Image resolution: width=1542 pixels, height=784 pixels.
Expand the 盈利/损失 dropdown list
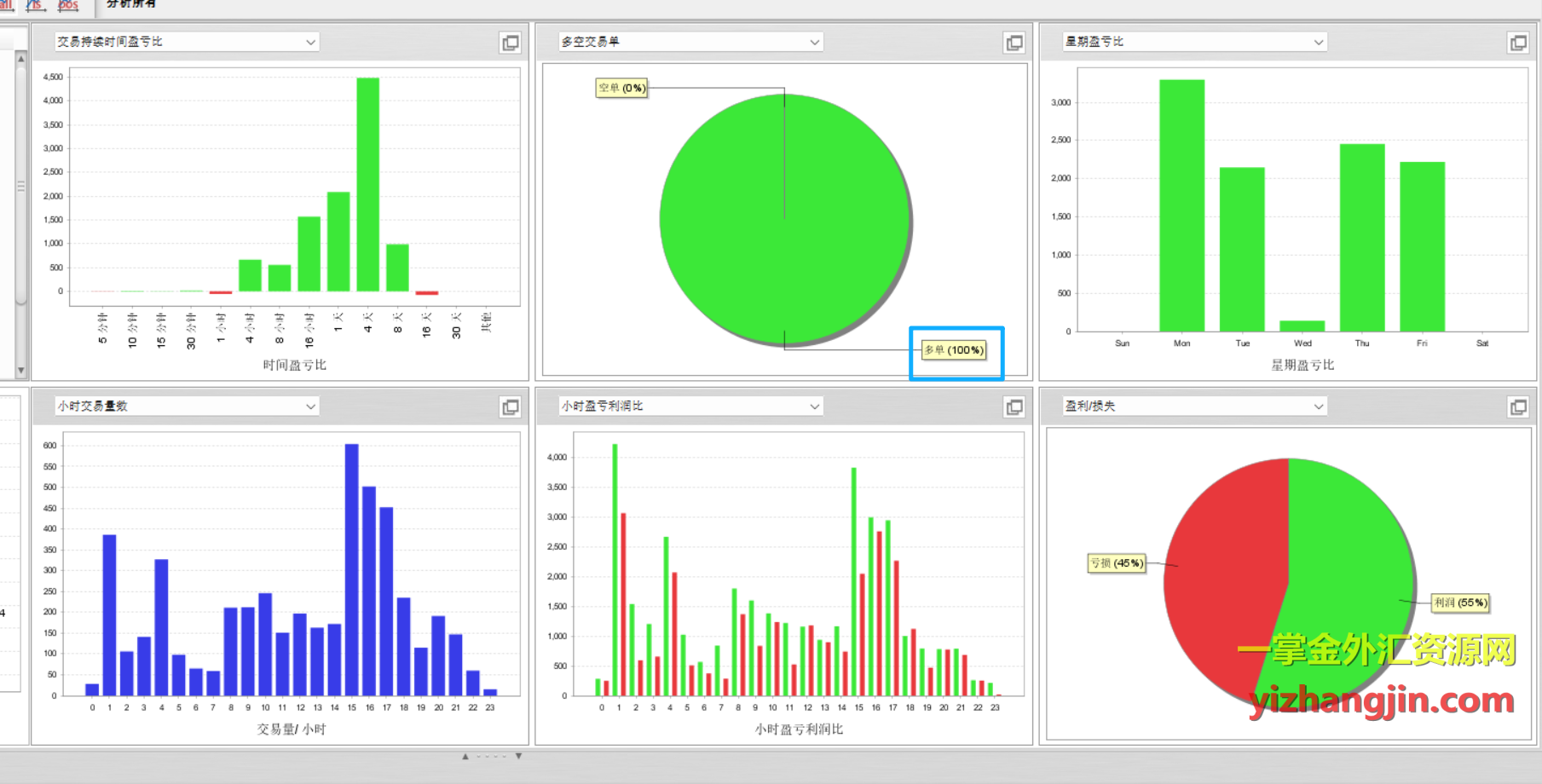[x=1318, y=406]
